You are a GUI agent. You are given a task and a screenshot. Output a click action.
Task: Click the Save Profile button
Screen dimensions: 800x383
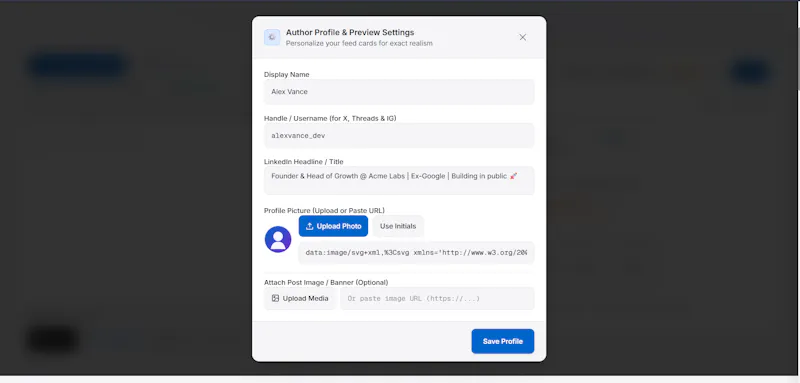503,341
